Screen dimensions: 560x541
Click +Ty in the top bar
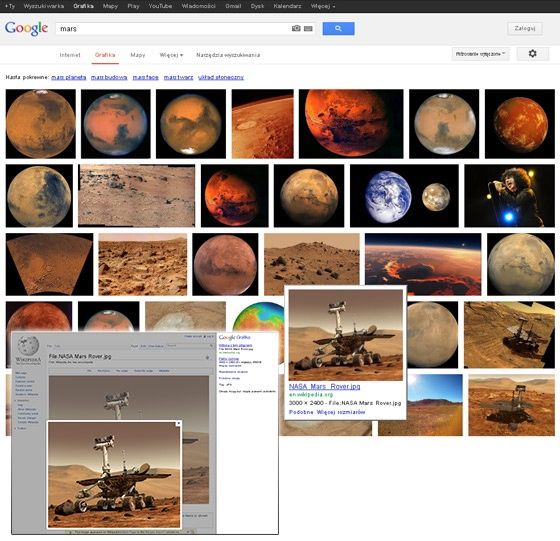(x=10, y=6)
